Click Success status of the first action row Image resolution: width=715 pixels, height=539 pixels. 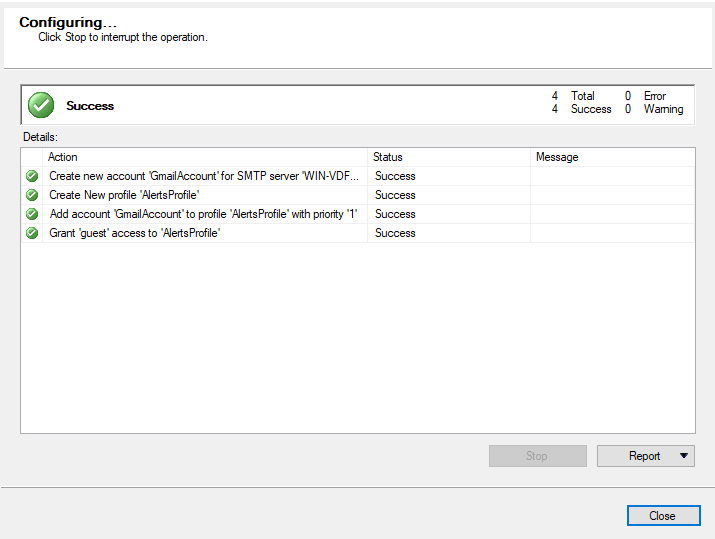pyautogui.click(x=395, y=176)
